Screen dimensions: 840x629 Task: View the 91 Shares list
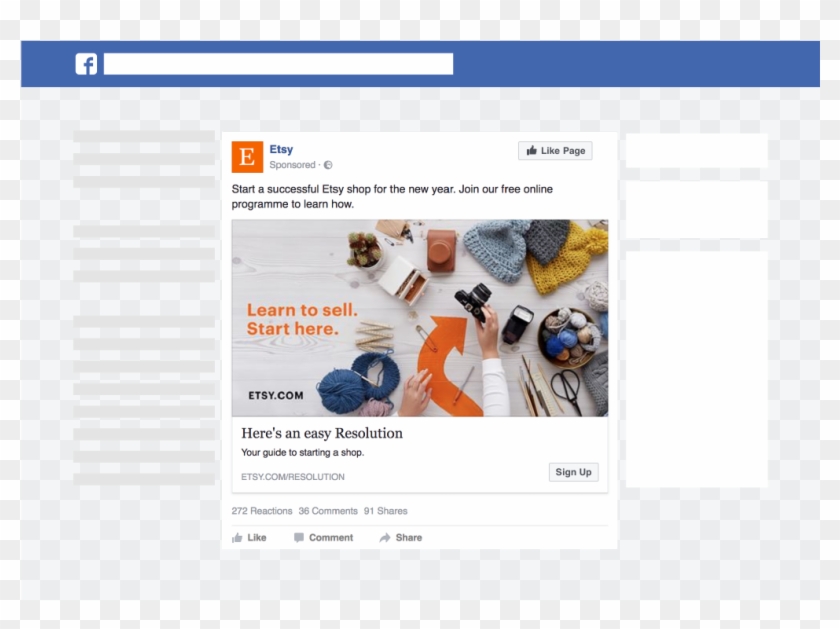(386, 511)
